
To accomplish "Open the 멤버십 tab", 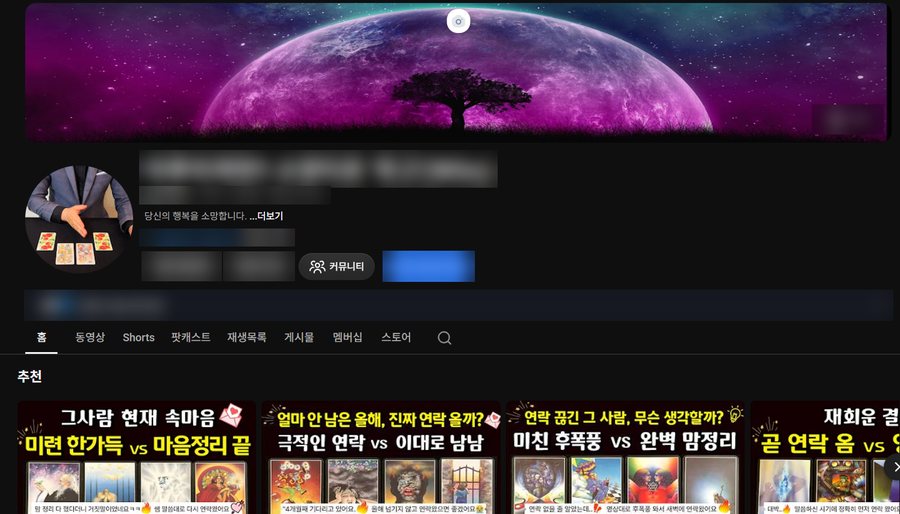I will tap(347, 337).
